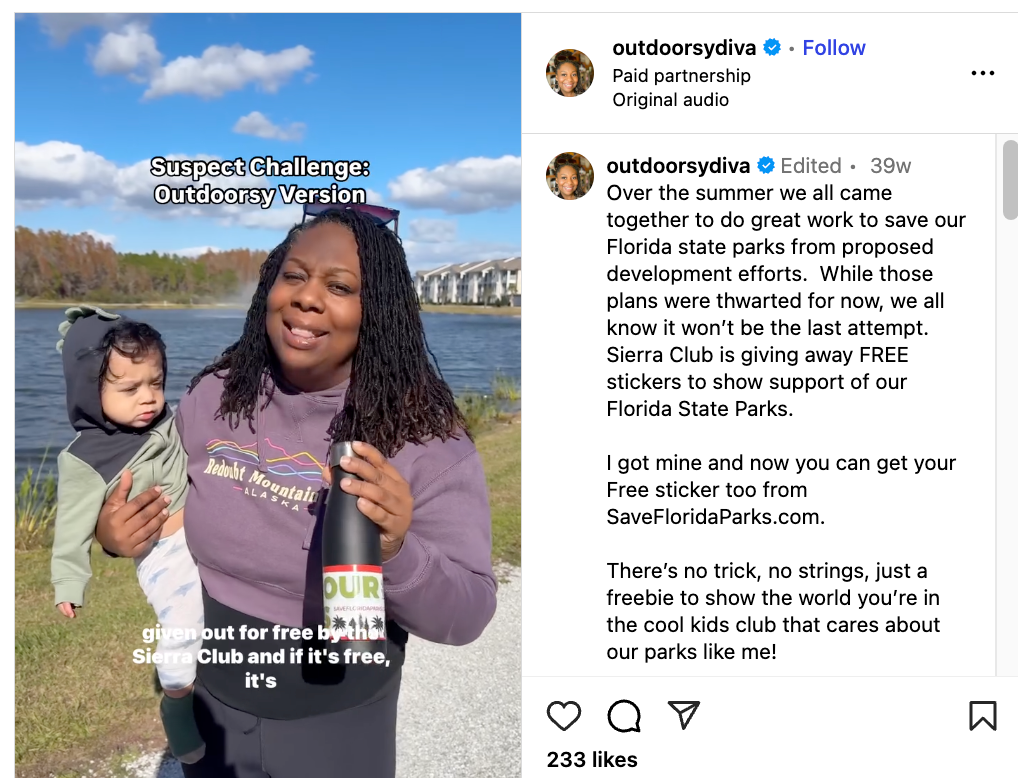Like the post with heart icon

[x=564, y=716]
